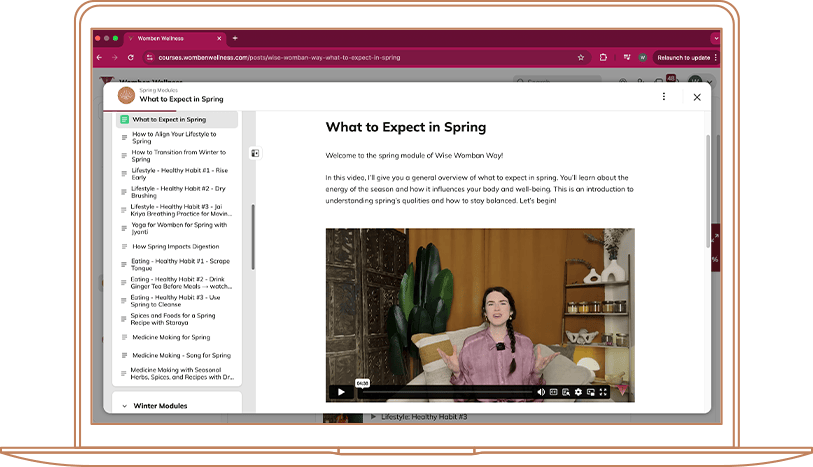Click the Lifestyle: Healthy Habit #3 thumbnail behind modal
This screenshot has height=467, width=813.
pyautogui.click(x=343, y=418)
